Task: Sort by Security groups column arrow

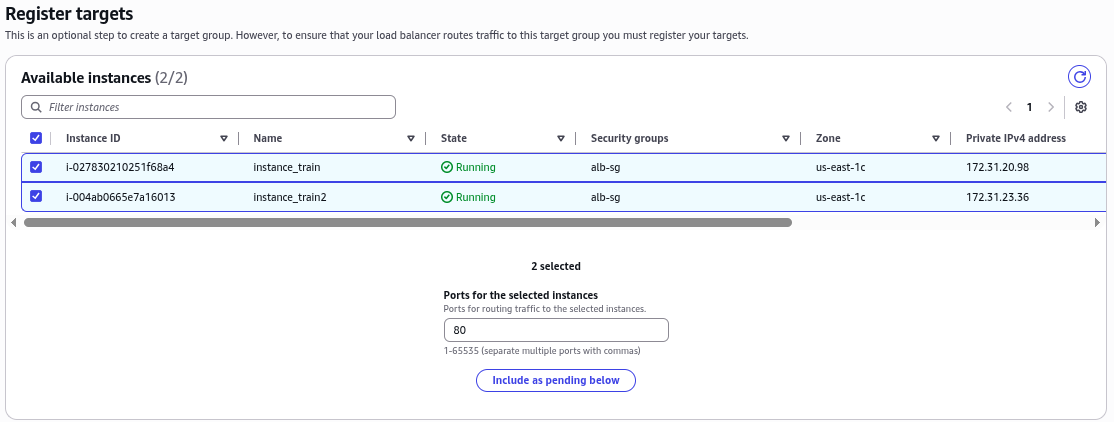Action: 786,139
